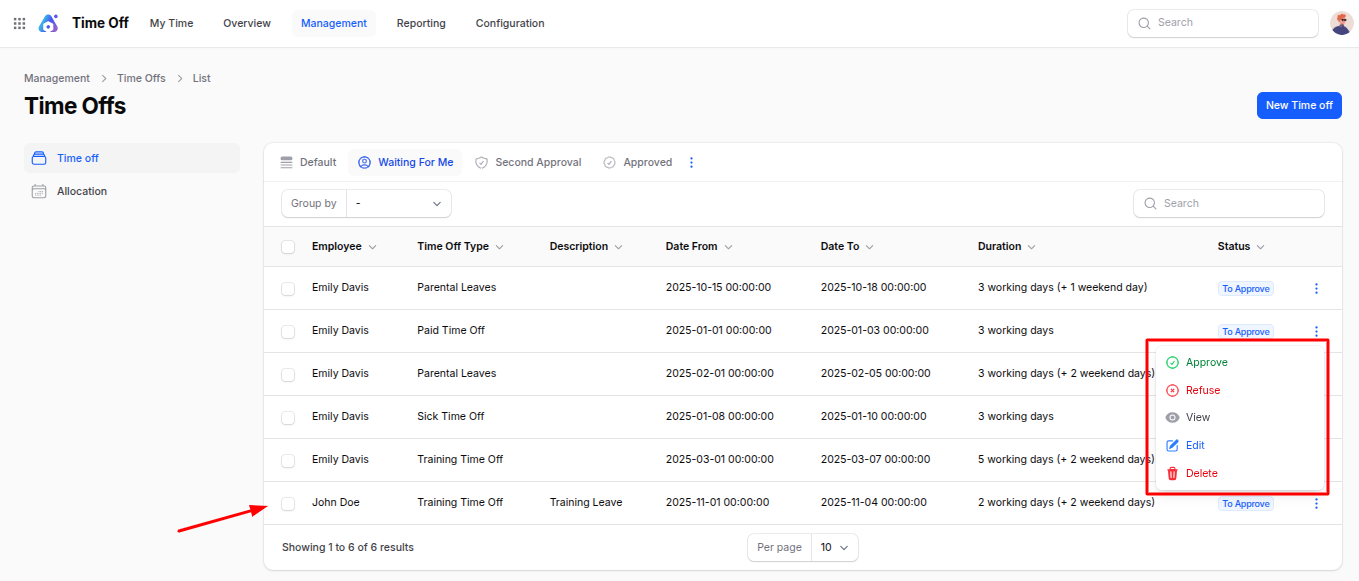Open the app grid launcher icon
1359x581 pixels.
(x=19, y=23)
